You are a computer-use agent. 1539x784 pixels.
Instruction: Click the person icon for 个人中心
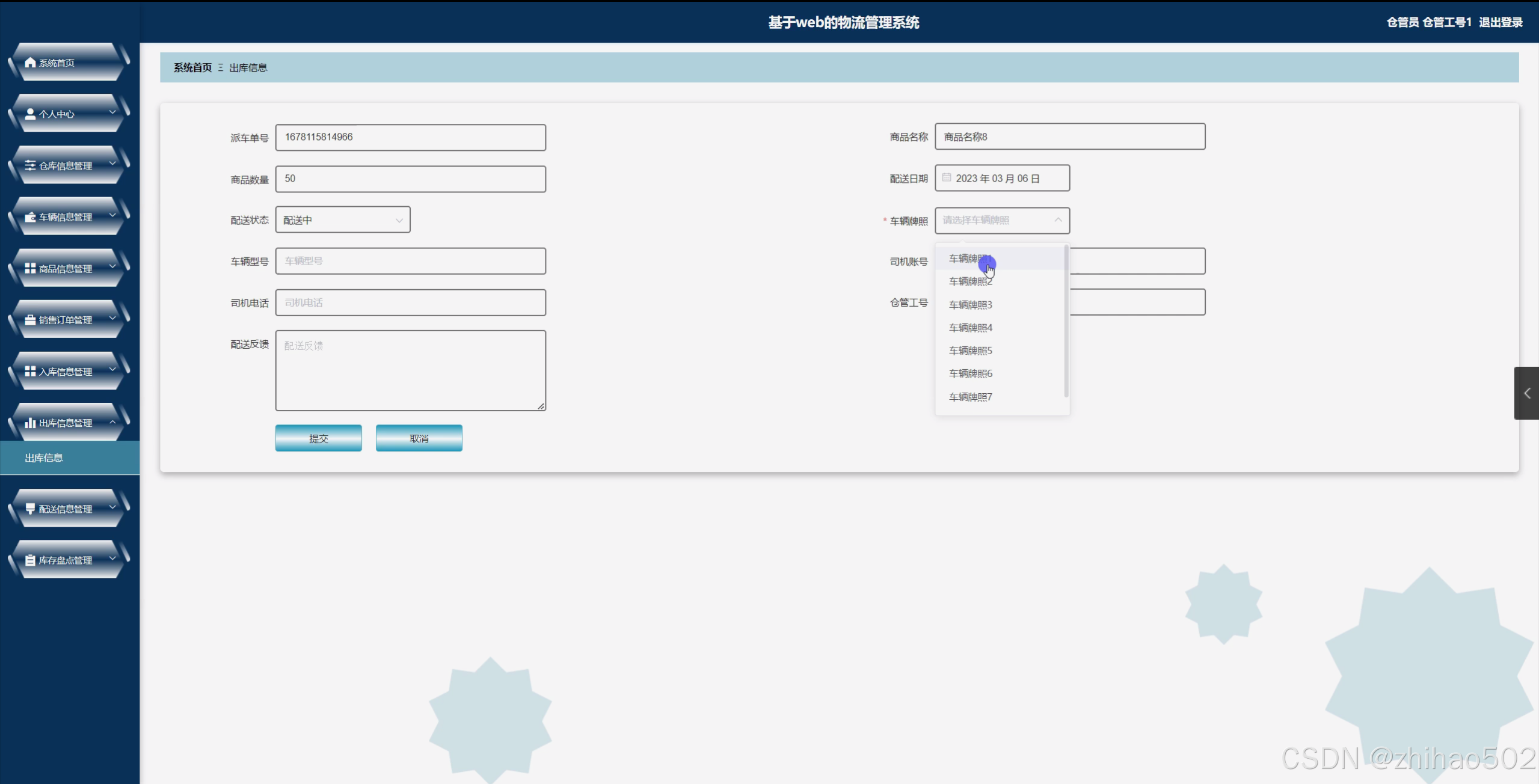pos(30,114)
